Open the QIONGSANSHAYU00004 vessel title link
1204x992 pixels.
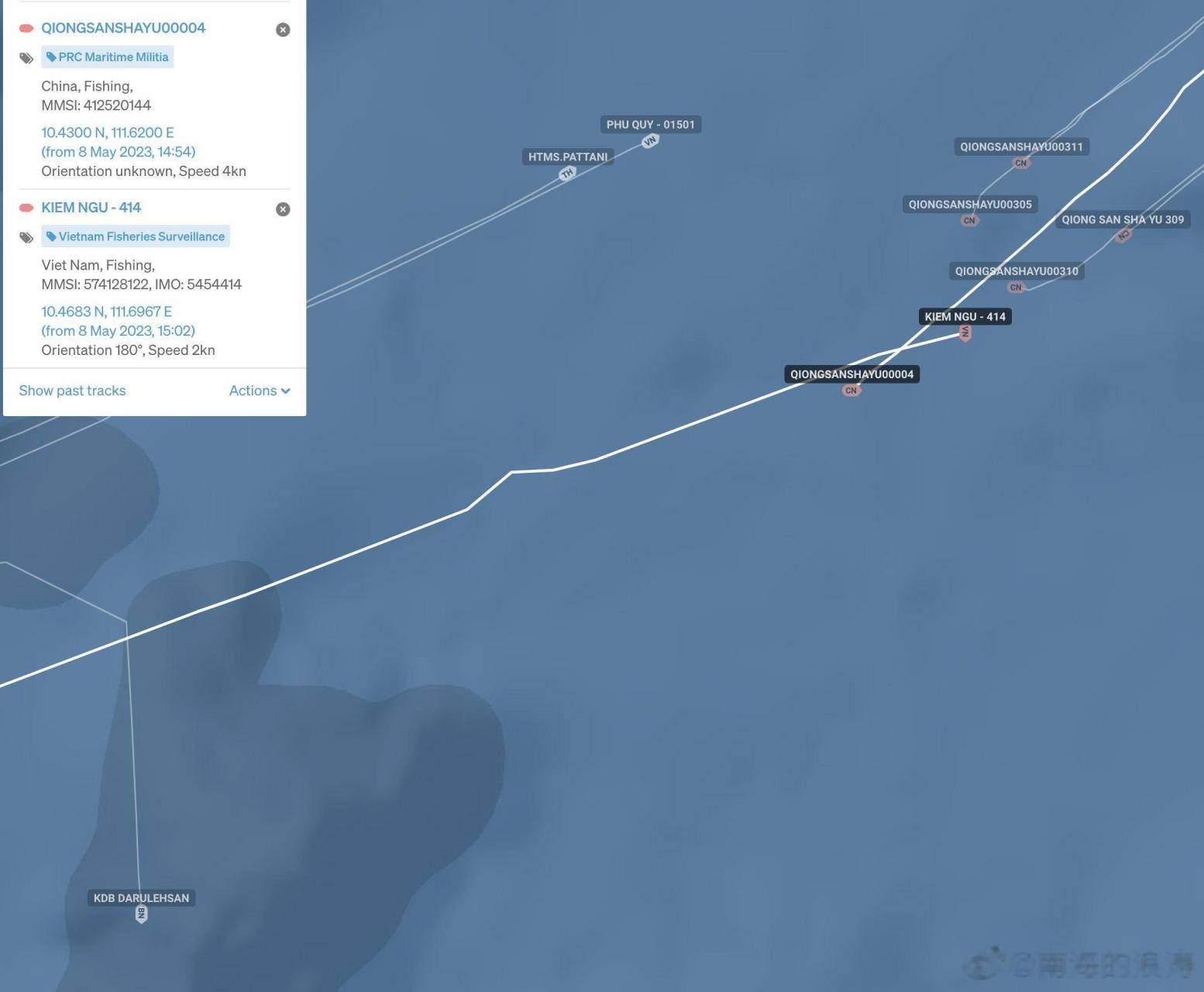[x=123, y=28]
